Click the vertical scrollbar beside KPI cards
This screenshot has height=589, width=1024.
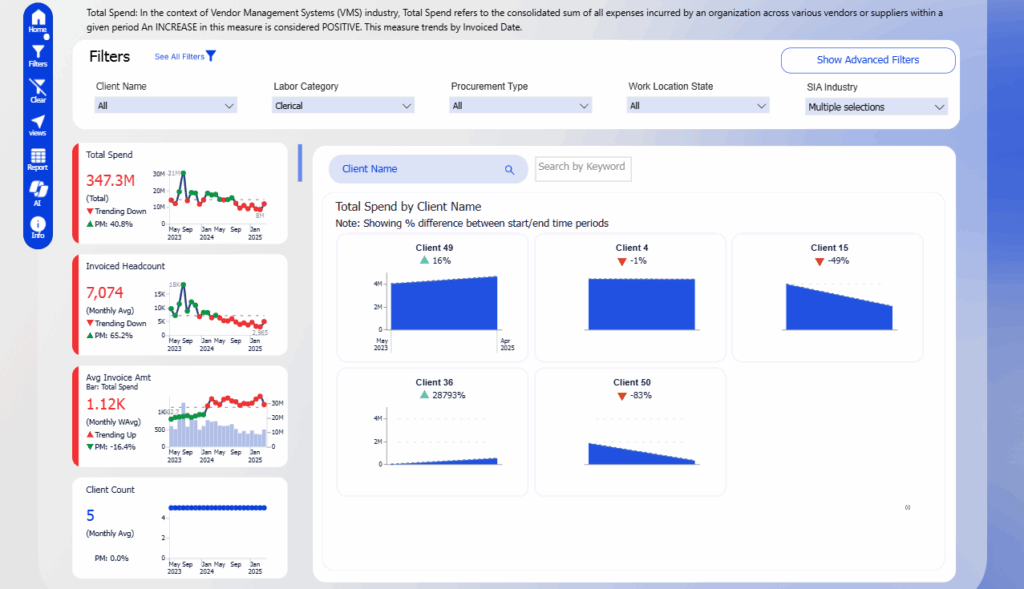pos(299,163)
